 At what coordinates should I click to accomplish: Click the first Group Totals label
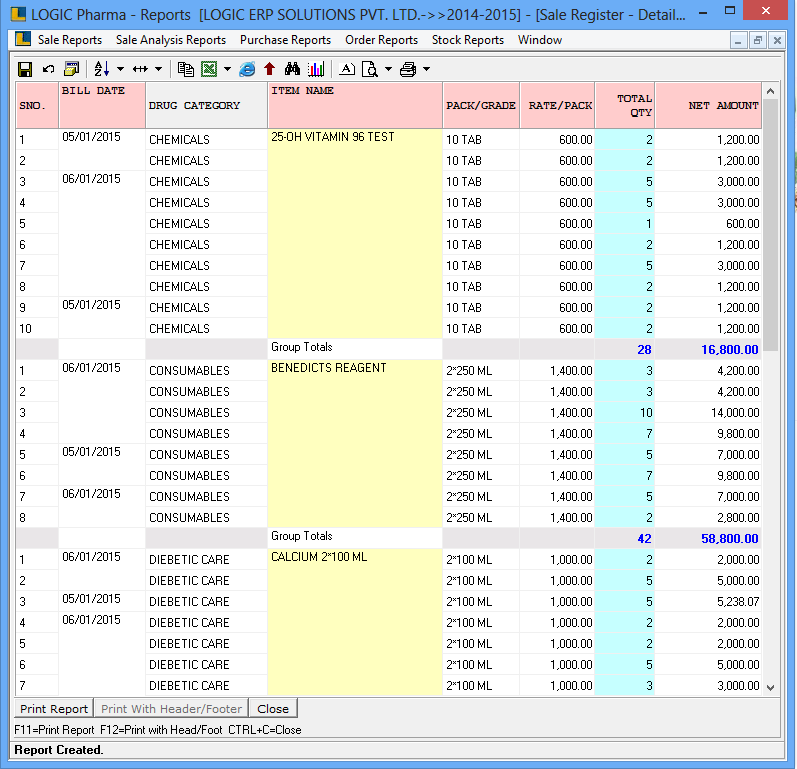[x=301, y=347]
